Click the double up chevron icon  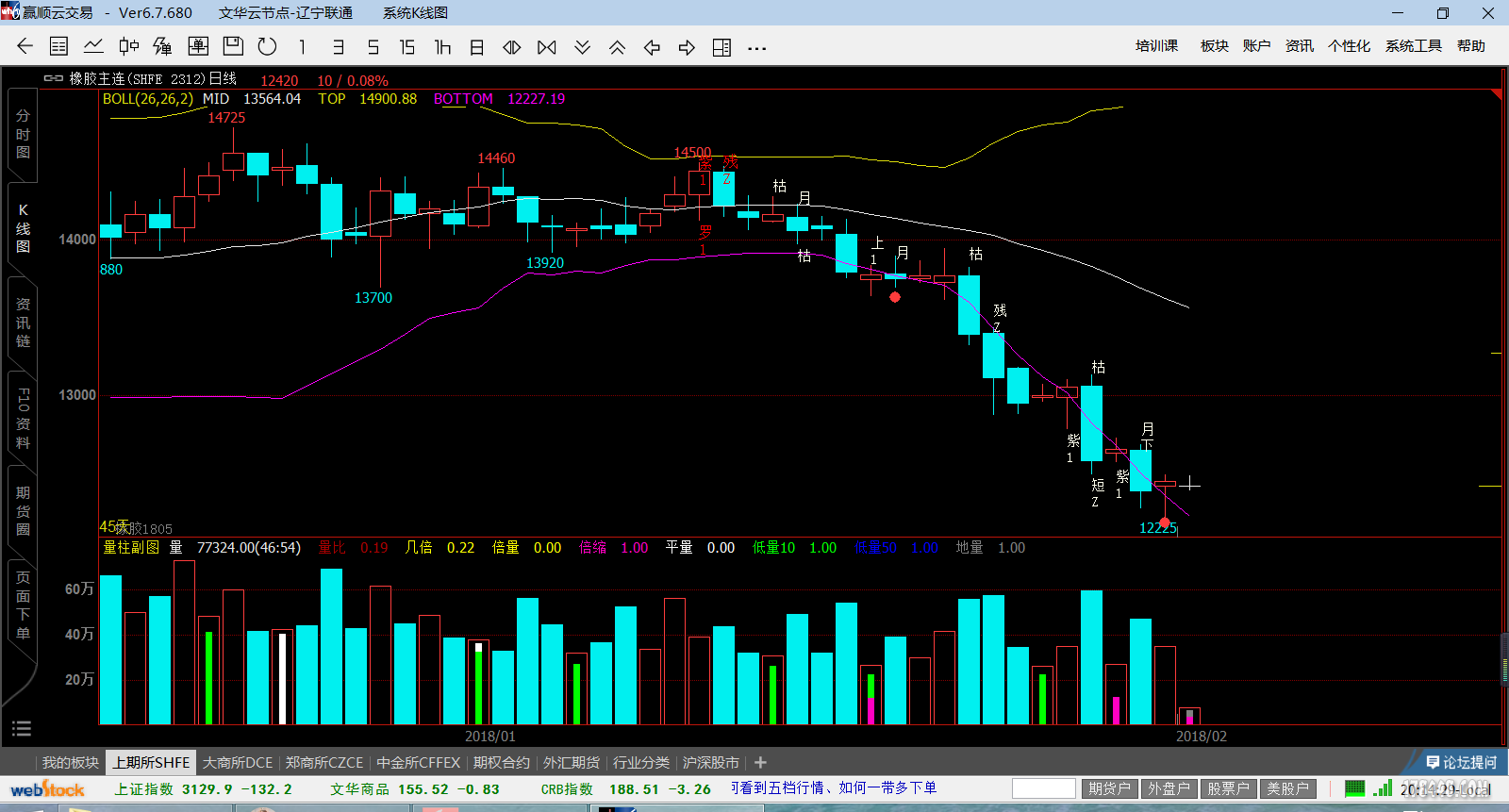[617, 46]
